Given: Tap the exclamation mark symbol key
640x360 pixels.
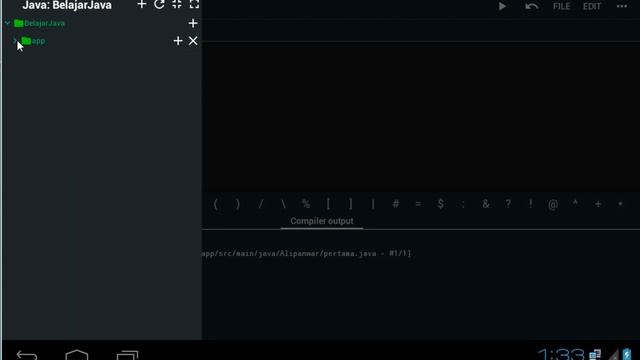Looking at the screenshot, I should click(x=531, y=204).
